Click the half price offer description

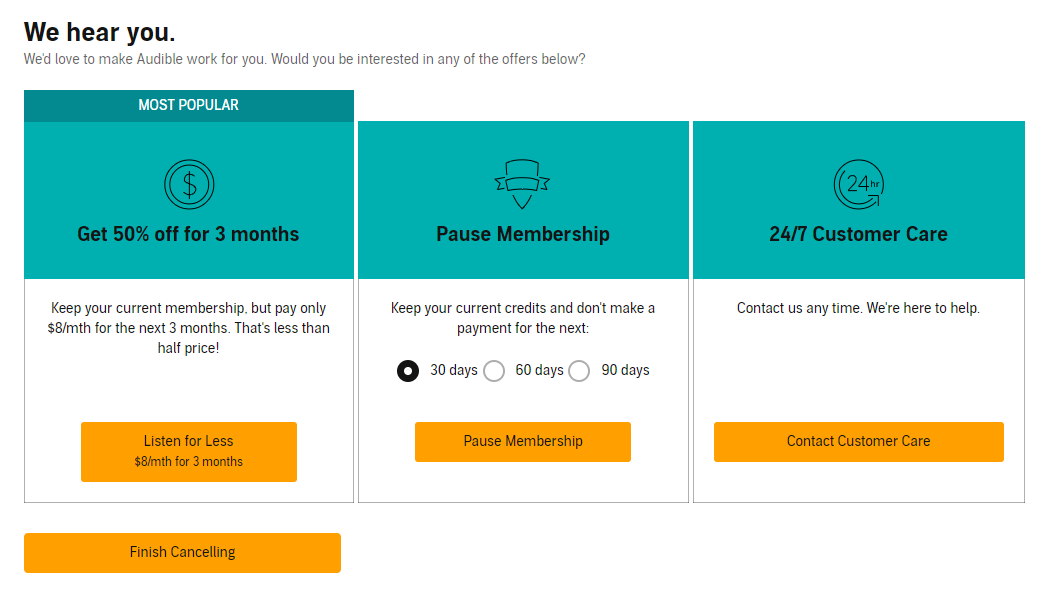coord(189,328)
